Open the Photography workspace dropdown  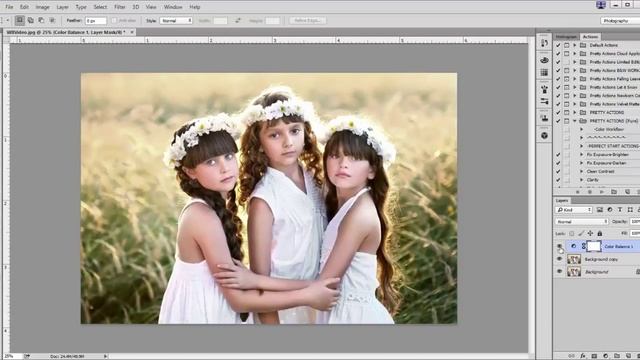tap(620, 20)
